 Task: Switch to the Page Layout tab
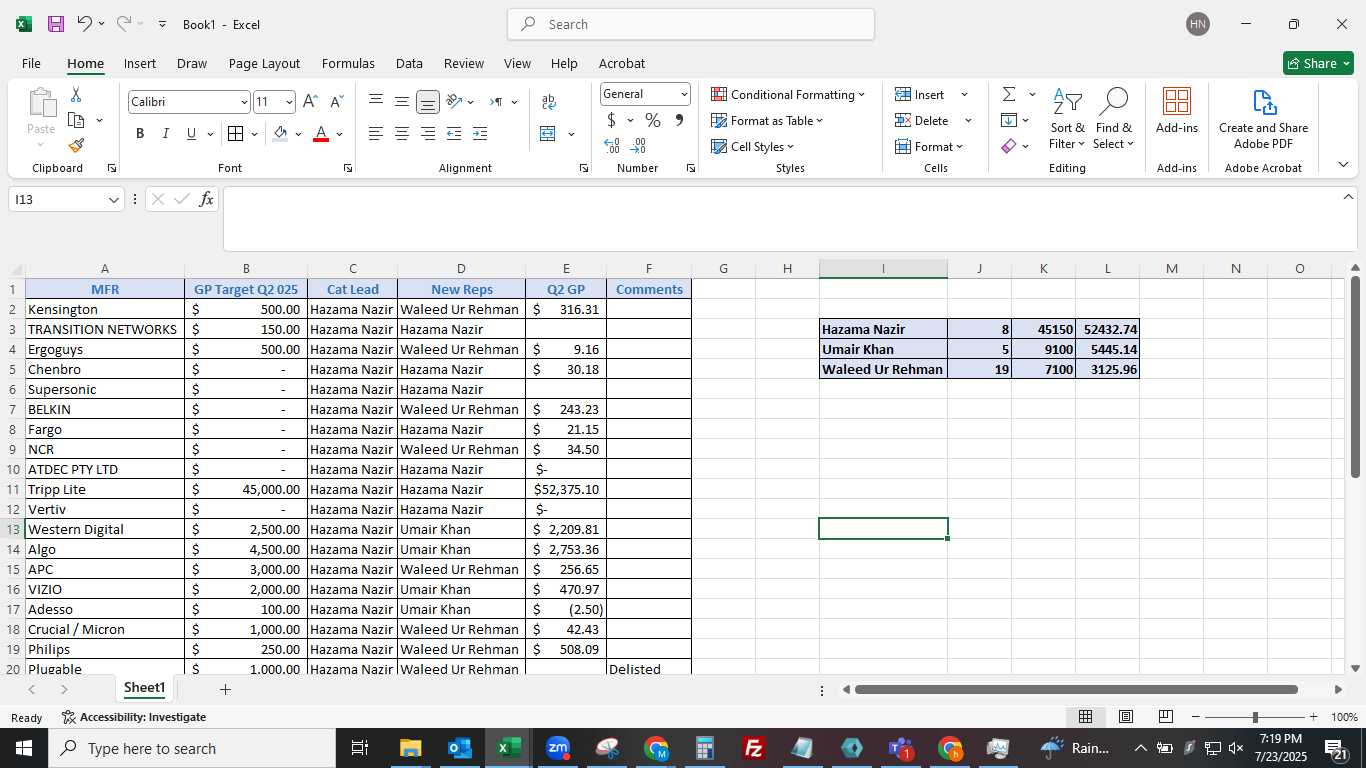[x=264, y=63]
